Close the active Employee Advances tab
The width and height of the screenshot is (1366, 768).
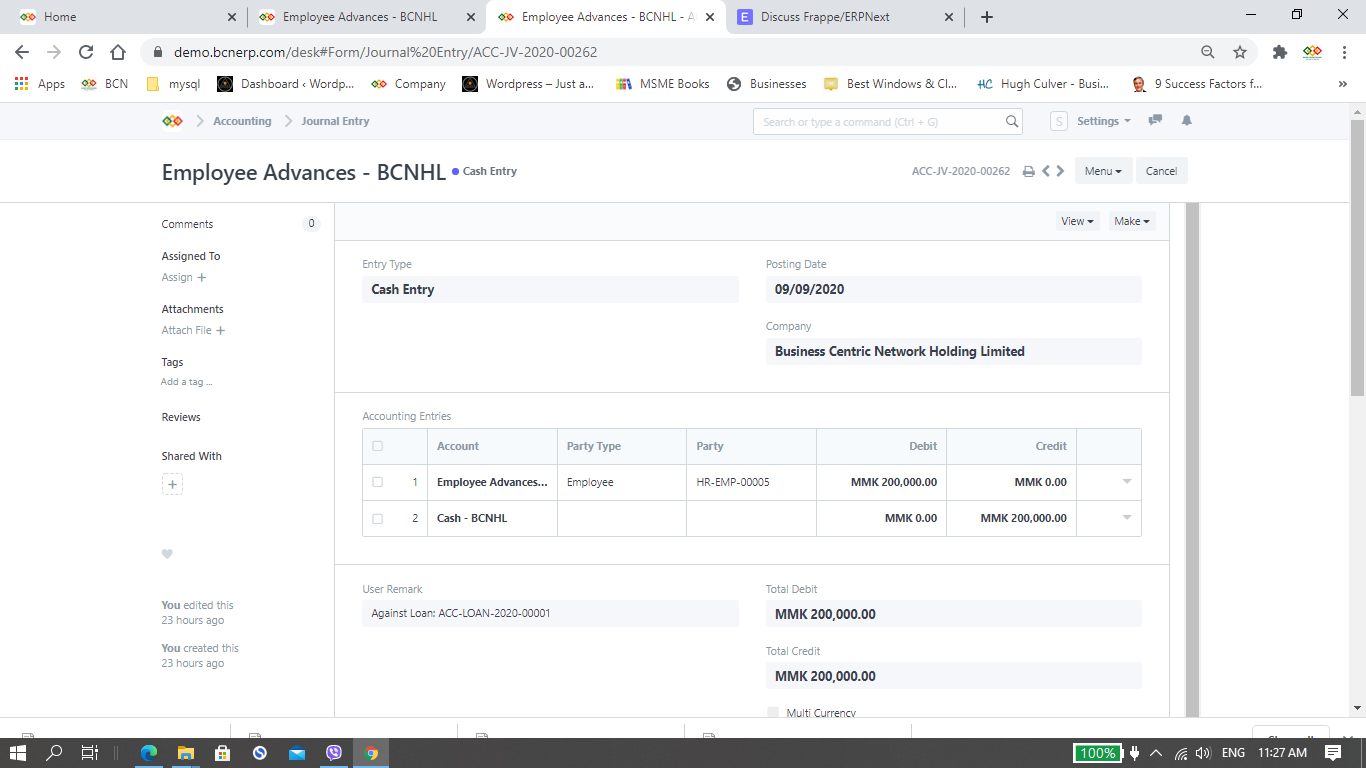coord(710,17)
